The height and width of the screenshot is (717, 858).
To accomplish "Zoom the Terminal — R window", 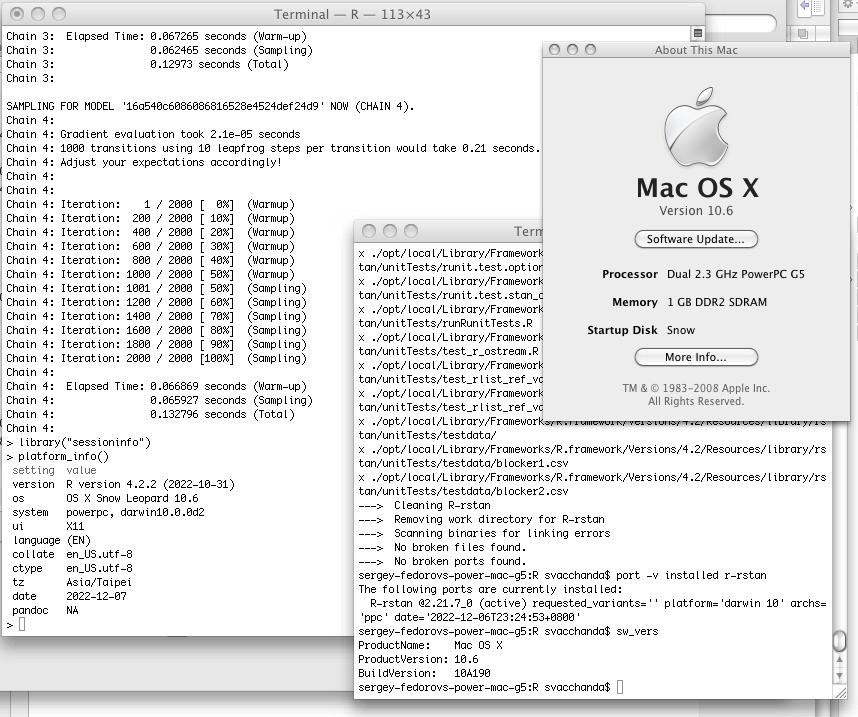I will [59, 14].
